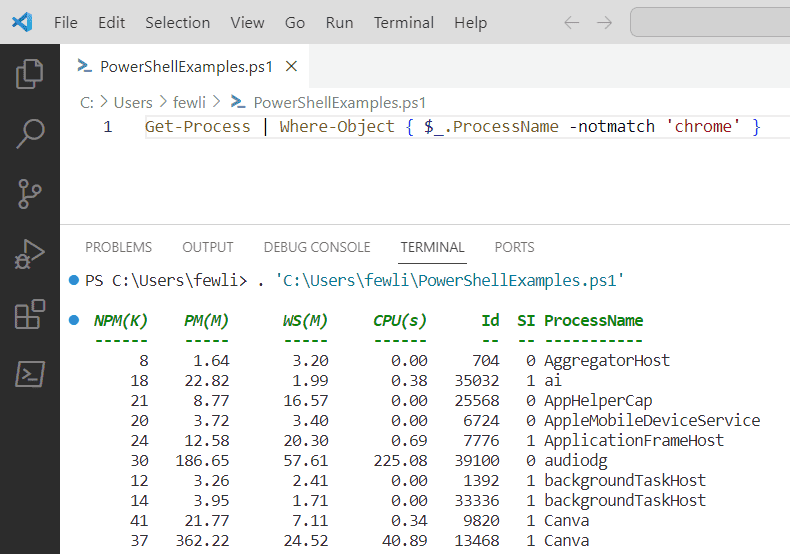This screenshot has width=790, height=554.
Task: Click the CPU value 225.08
Action: [400, 460]
